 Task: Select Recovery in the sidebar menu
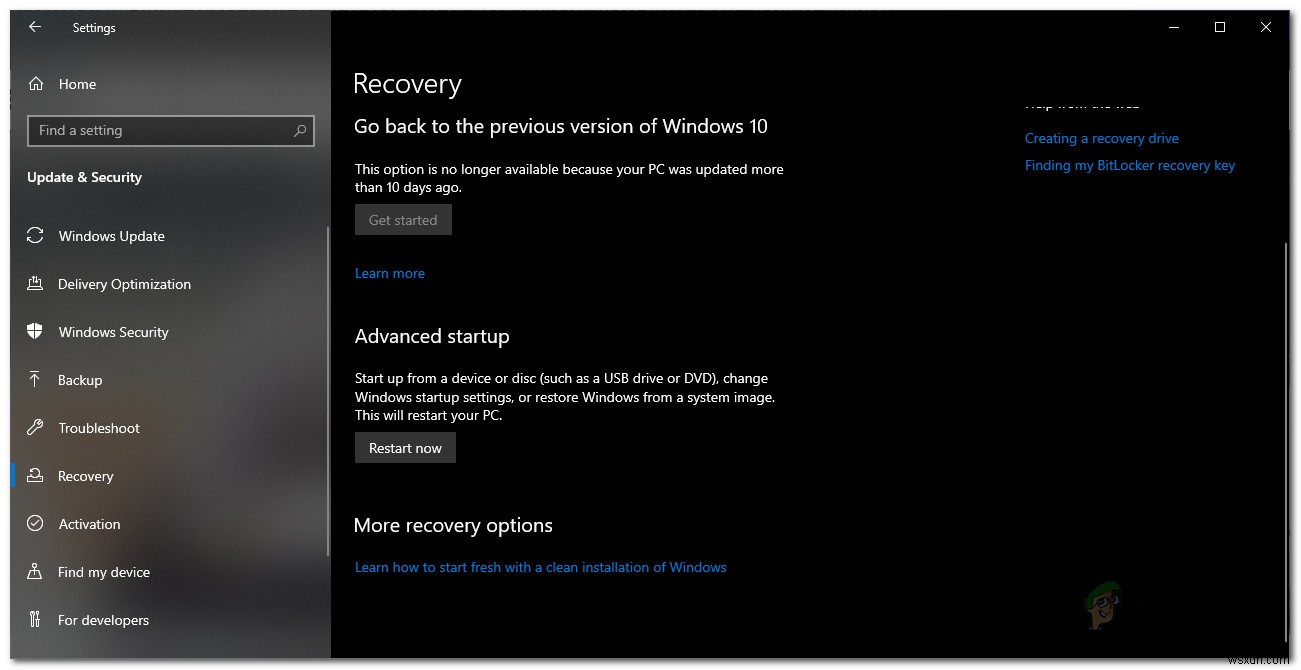pyautogui.click(x=86, y=476)
